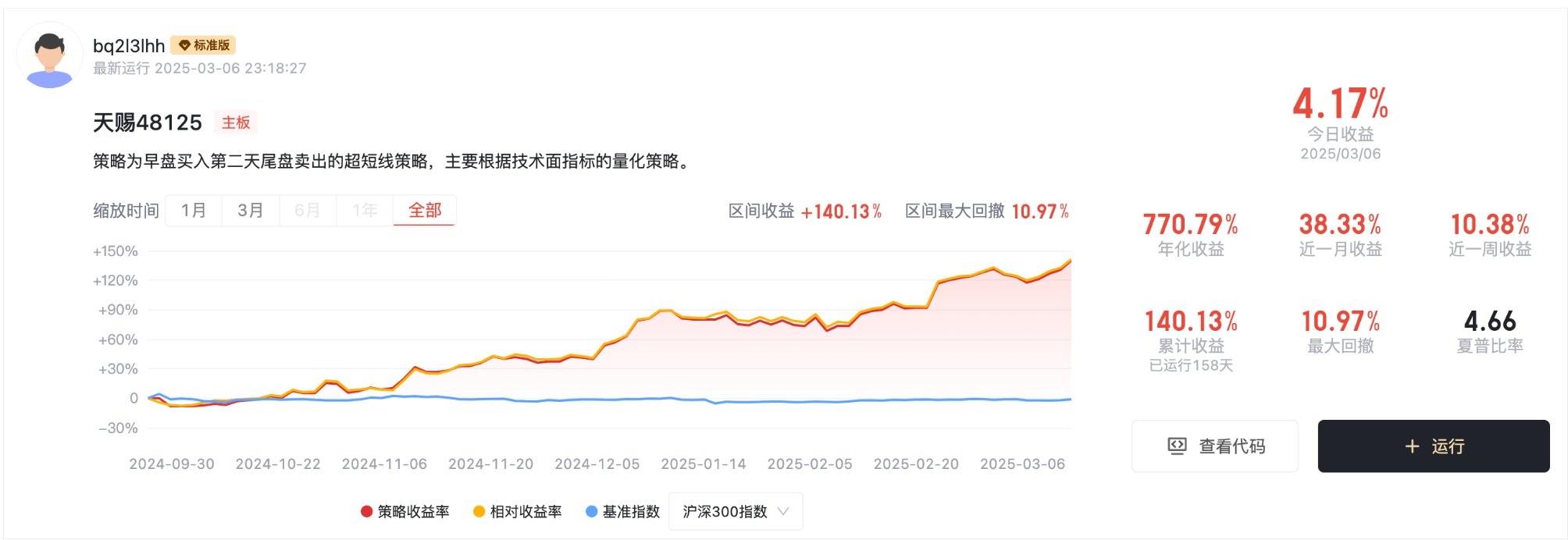The width and height of the screenshot is (1568, 540).
Task: Click the 4.17% 今日收益 value
Action: click(x=1340, y=104)
